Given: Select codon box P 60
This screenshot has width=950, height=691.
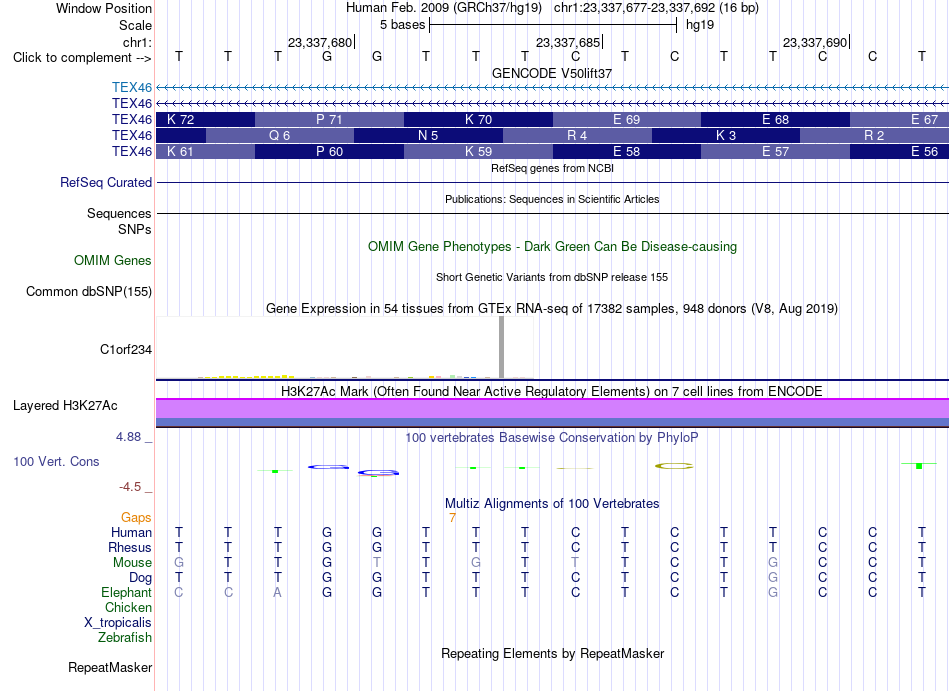Looking at the screenshot, I should click(329, 151).
